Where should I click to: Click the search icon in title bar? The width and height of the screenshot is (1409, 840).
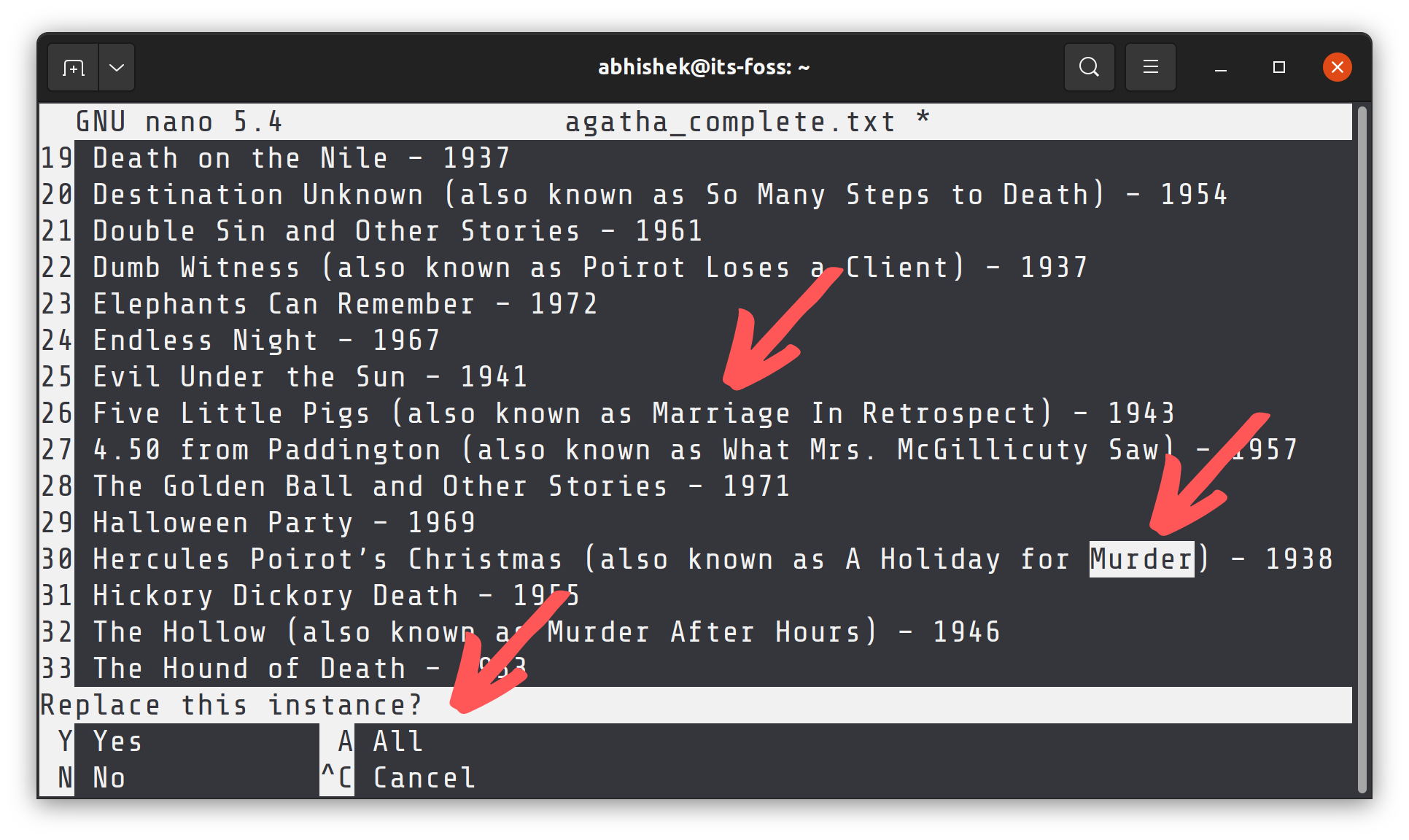pyautogui.click(x=1089, y=67)
